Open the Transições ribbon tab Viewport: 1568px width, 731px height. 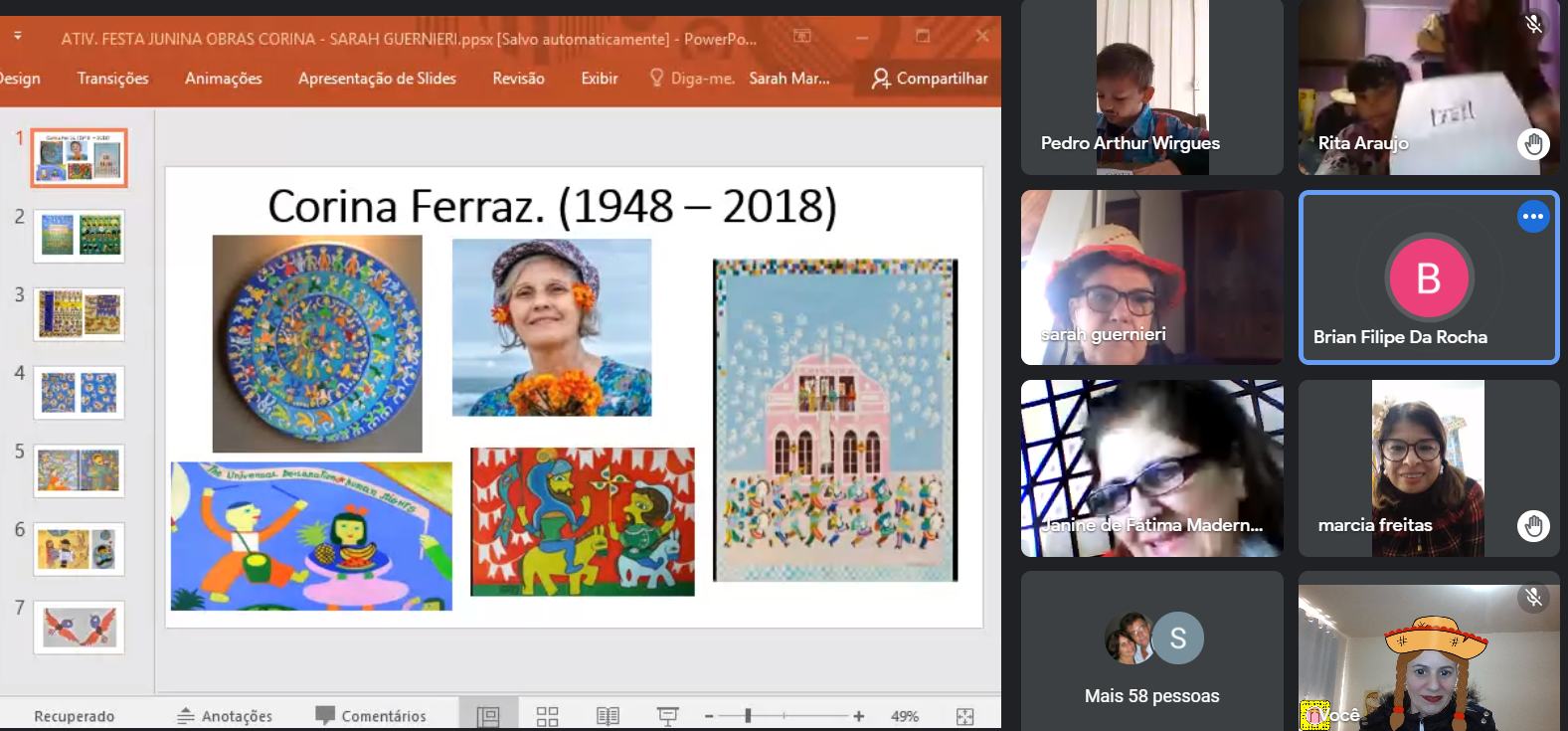click(112, 79)
